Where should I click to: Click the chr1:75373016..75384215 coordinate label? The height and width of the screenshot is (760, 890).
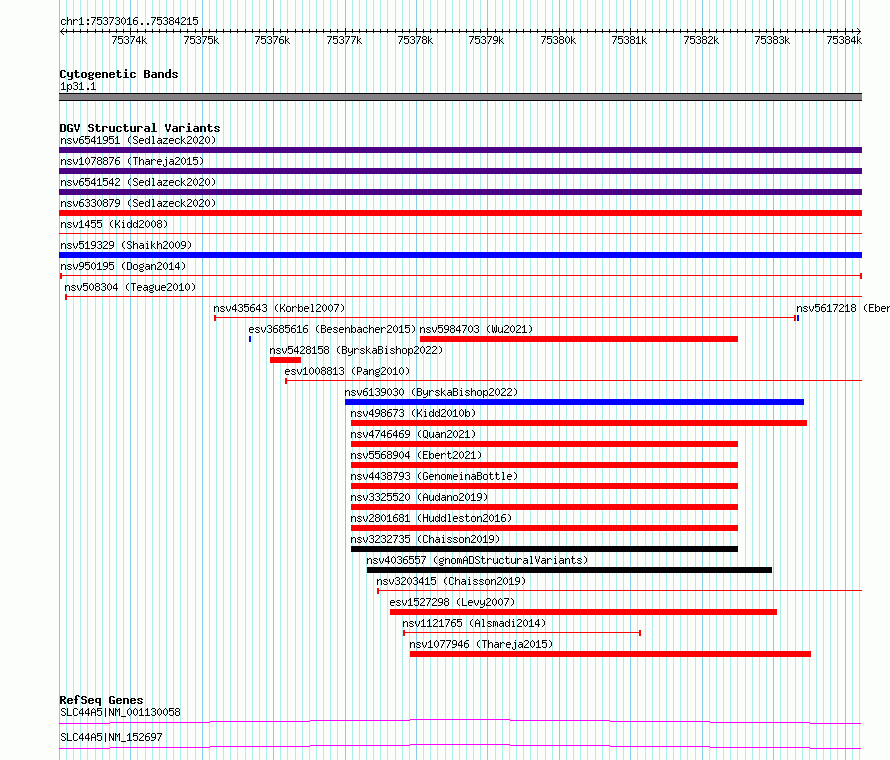click(x=129, y=21)
